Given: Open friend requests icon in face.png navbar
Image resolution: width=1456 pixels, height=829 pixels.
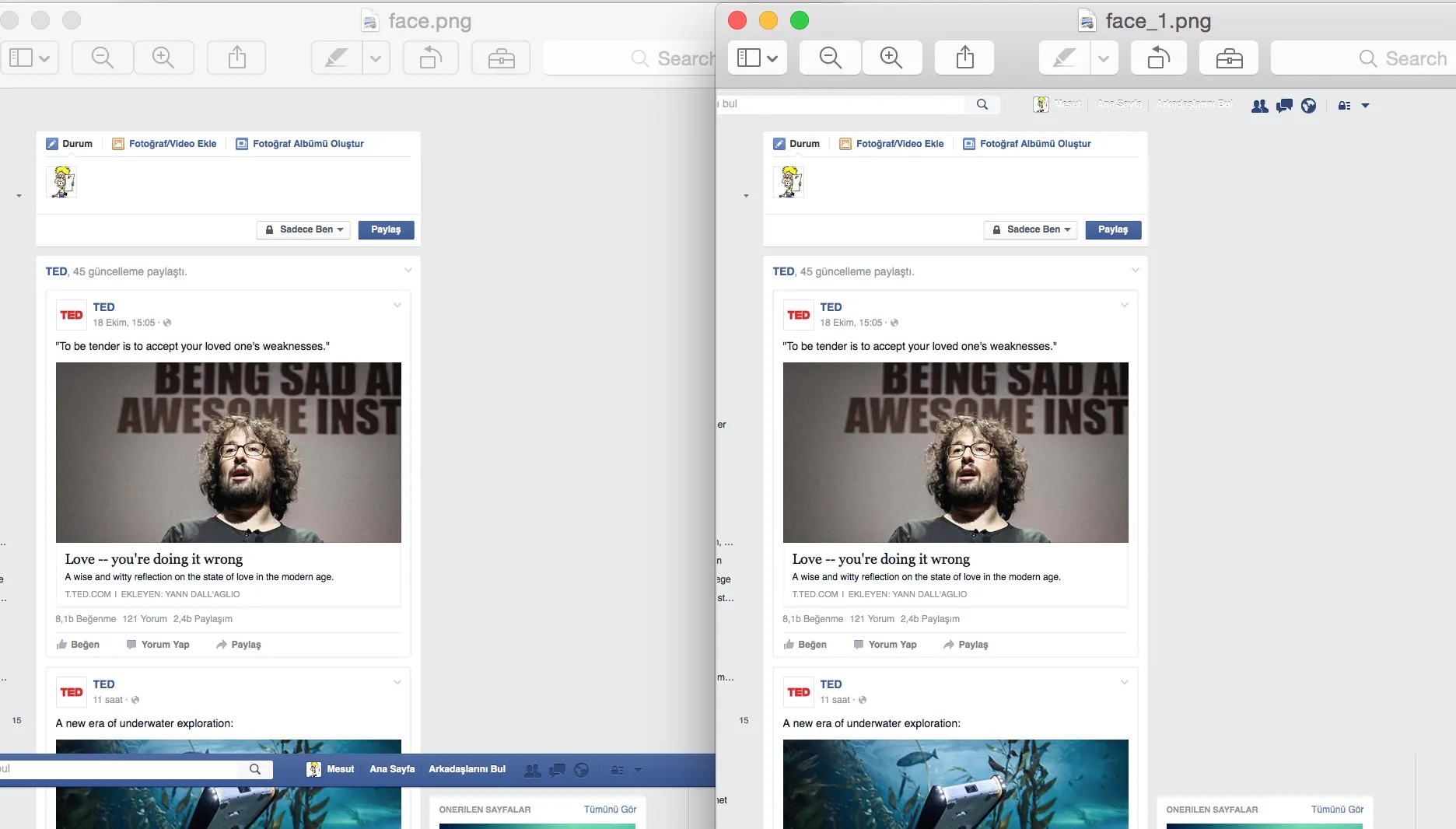Looking at the screenshot, I should (533, 770).
